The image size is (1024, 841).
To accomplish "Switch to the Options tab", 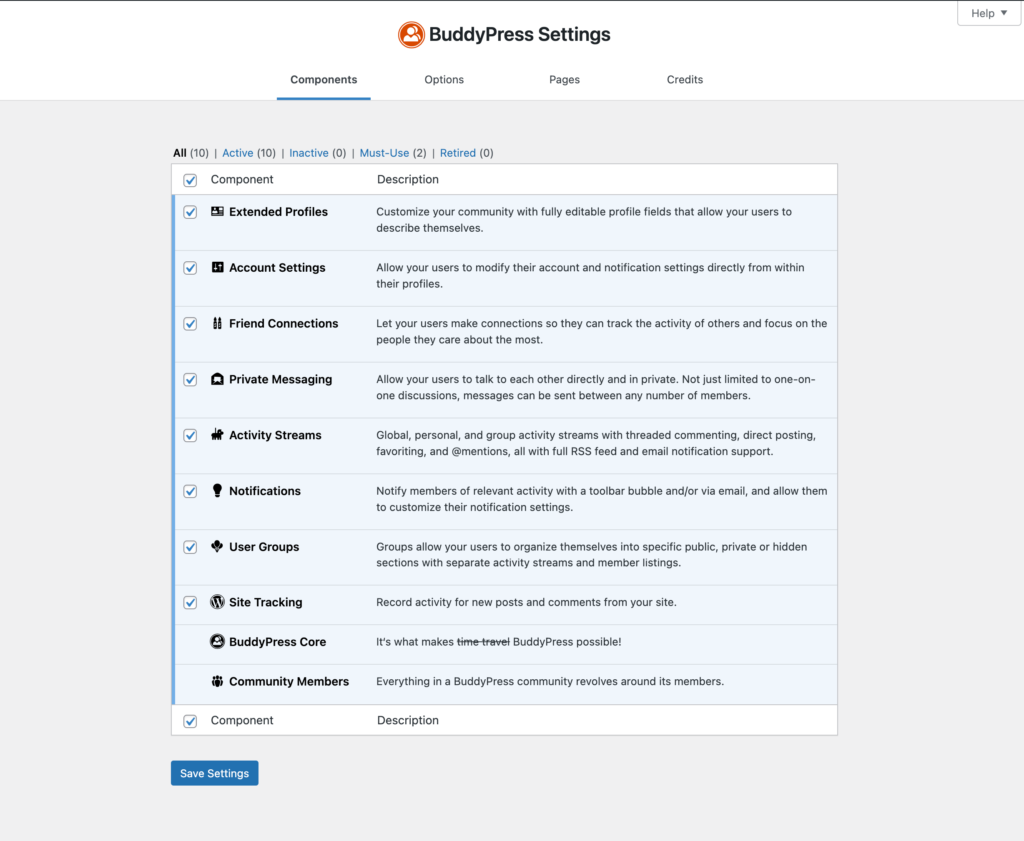I will [x=444, y=80].
